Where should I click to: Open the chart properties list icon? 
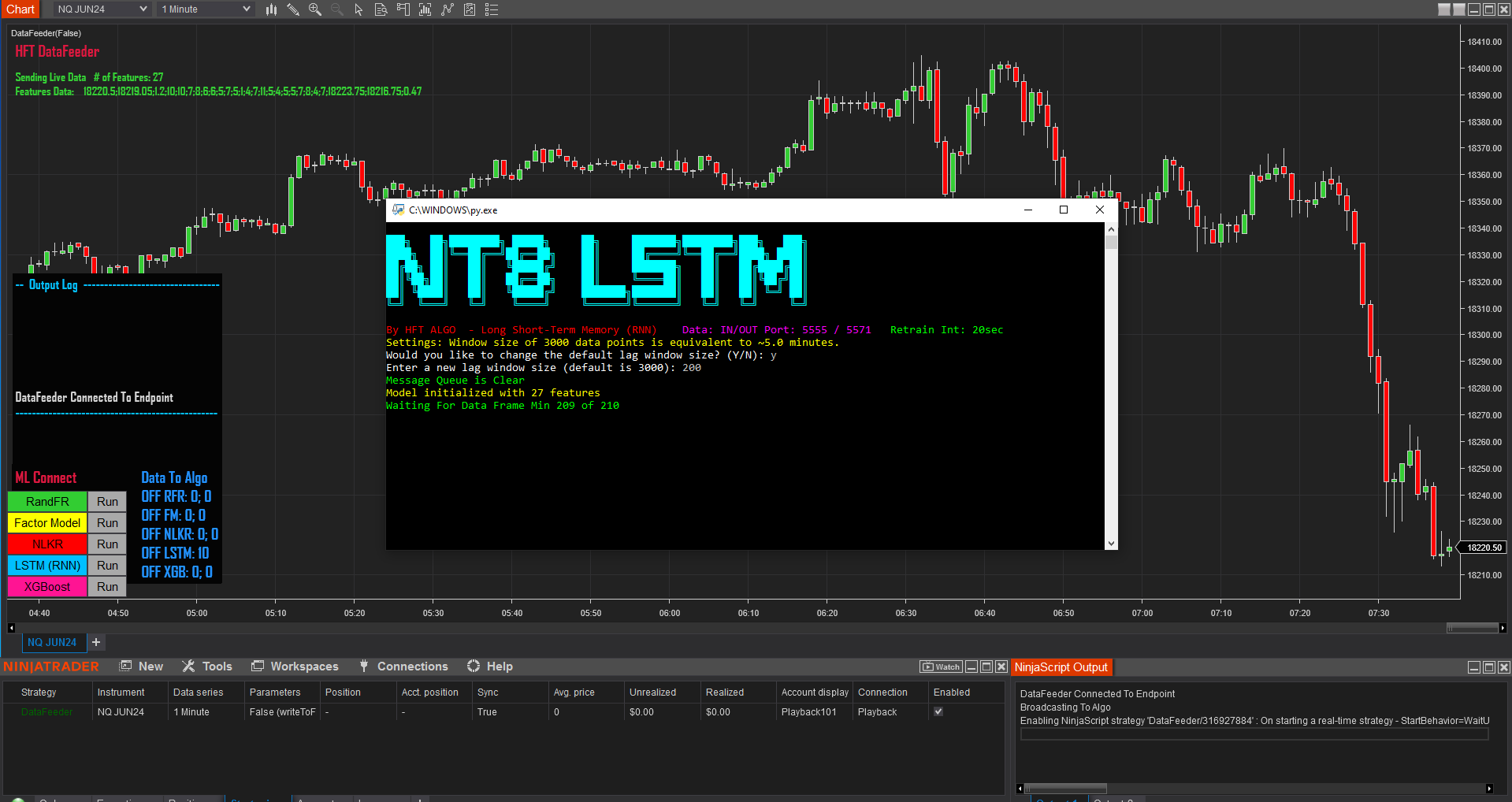492,9
